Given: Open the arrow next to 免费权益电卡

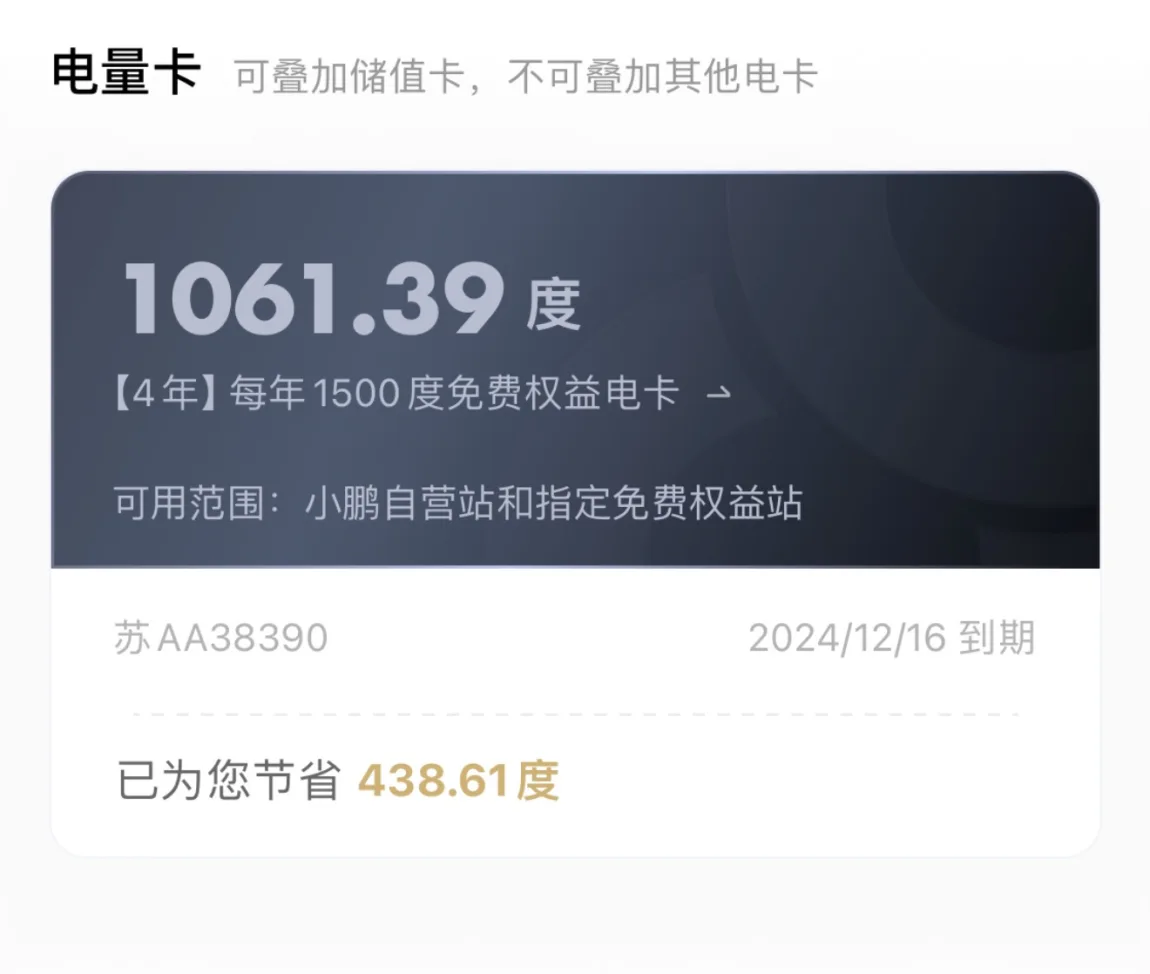Looking at the screenshot, I should [x=719, y=394].
